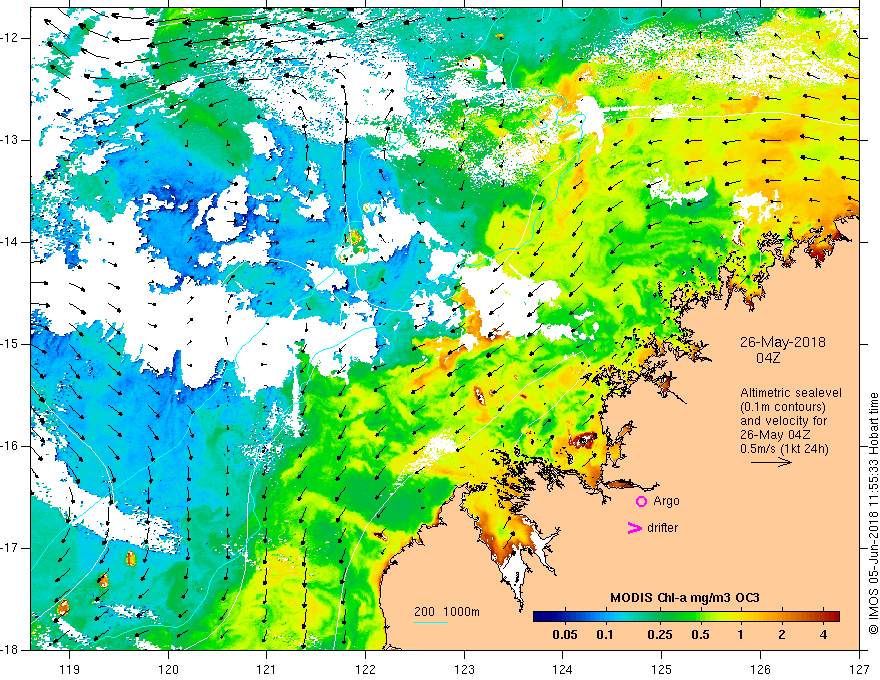Click latitude axis label -16
Screen dimensions: 880x680
click(10, 446)
